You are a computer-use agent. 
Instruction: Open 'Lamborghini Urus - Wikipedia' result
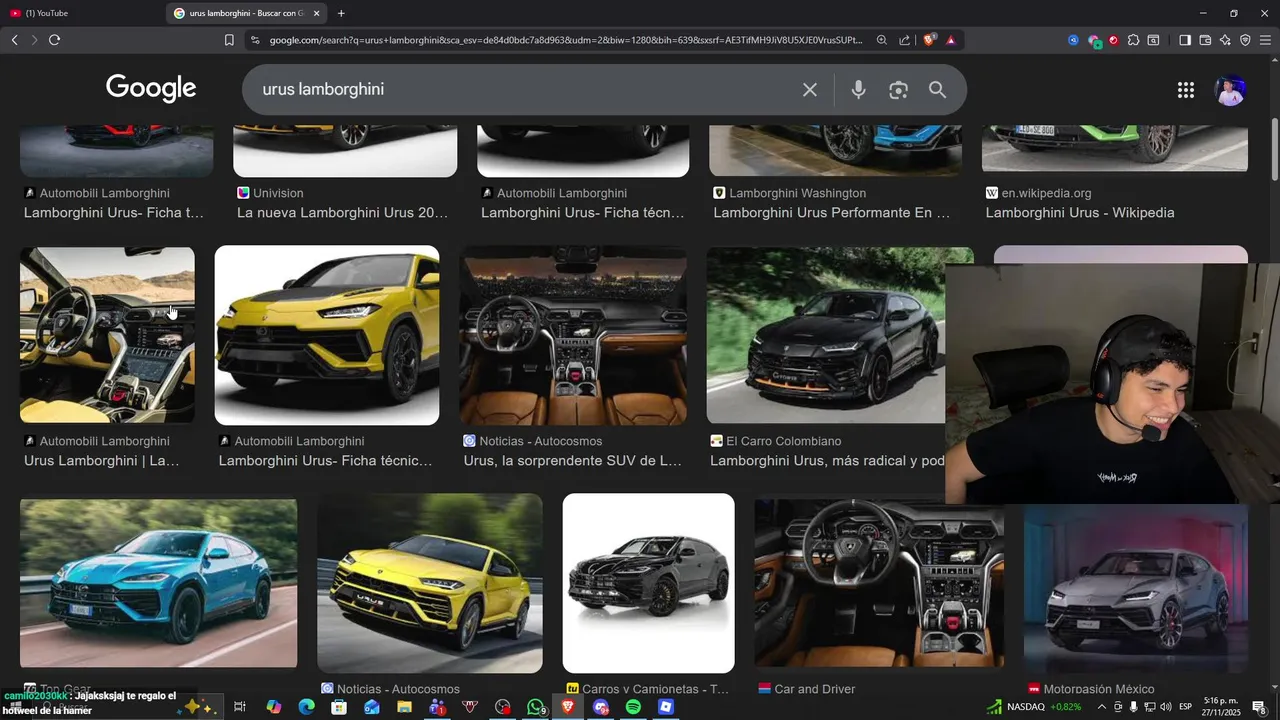click(x=1080, y=213)
